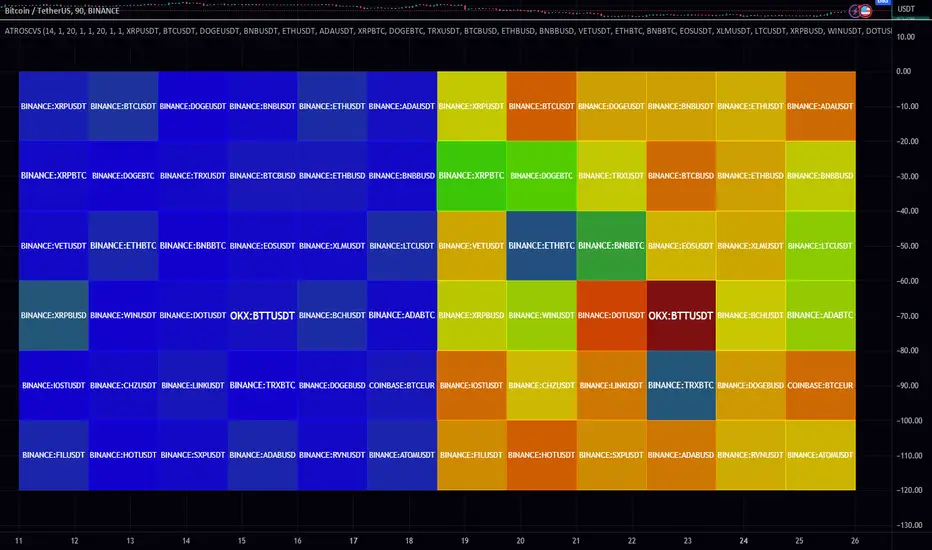The image size is (932, 550).
Task: Click the orange BINANCE:HOTUSDT cell
Action: (x=541, y=455)
